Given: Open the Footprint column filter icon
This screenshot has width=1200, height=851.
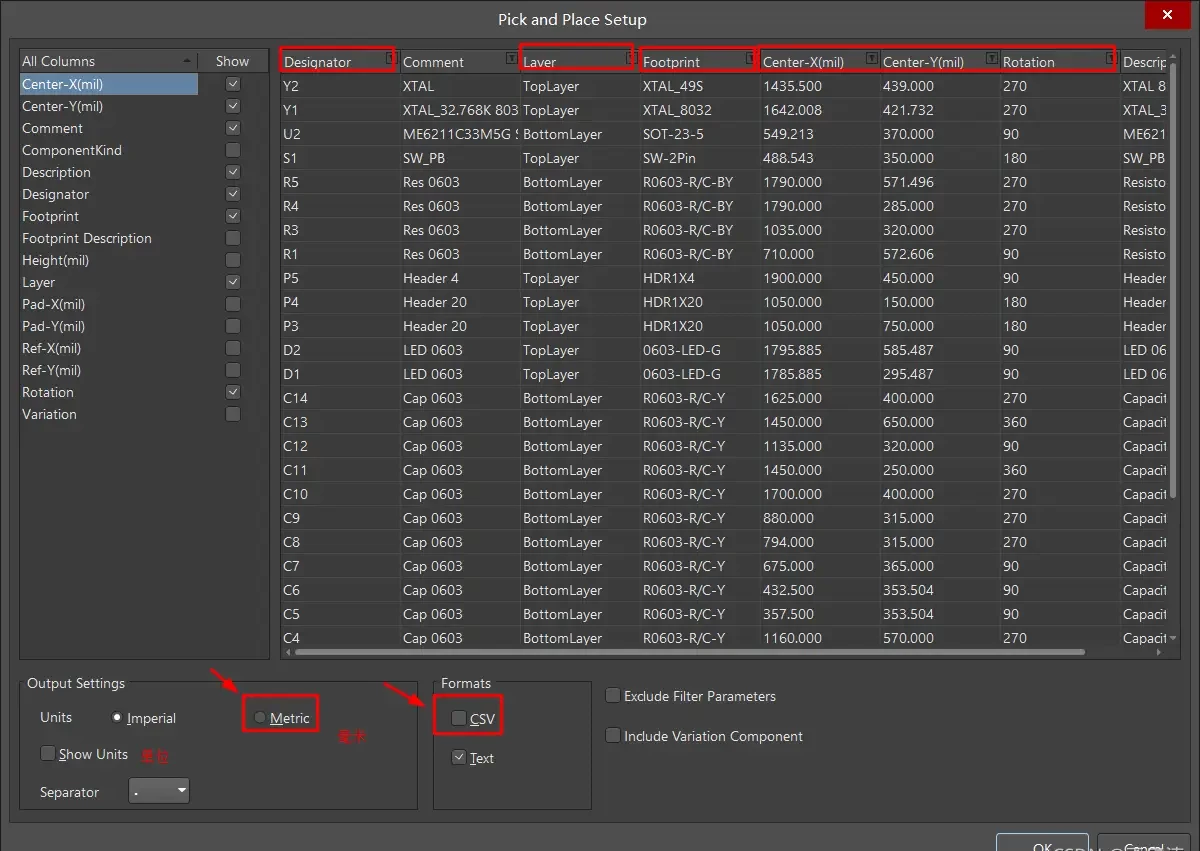Looking at the screenshot, I should 751,59.
